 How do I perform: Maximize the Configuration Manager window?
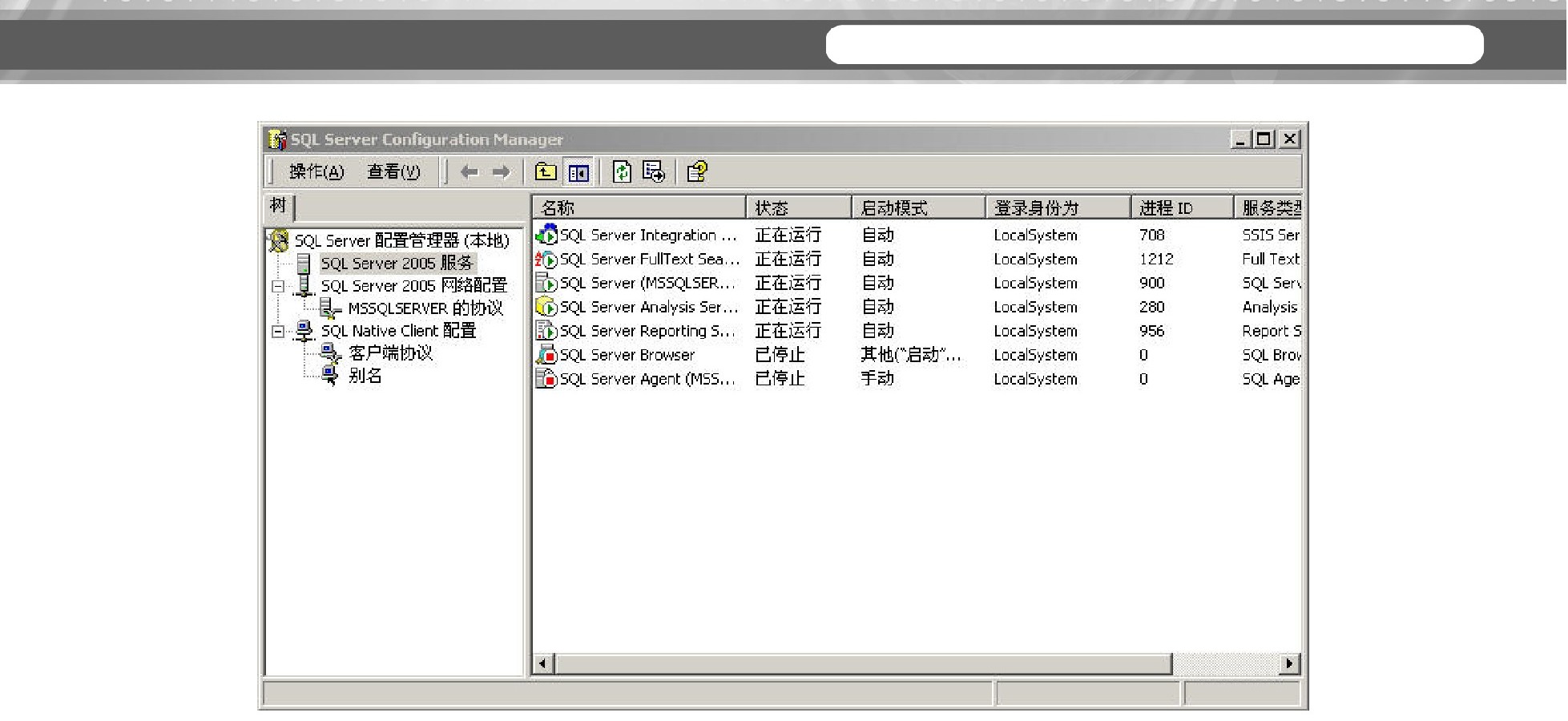(1264, 139)
